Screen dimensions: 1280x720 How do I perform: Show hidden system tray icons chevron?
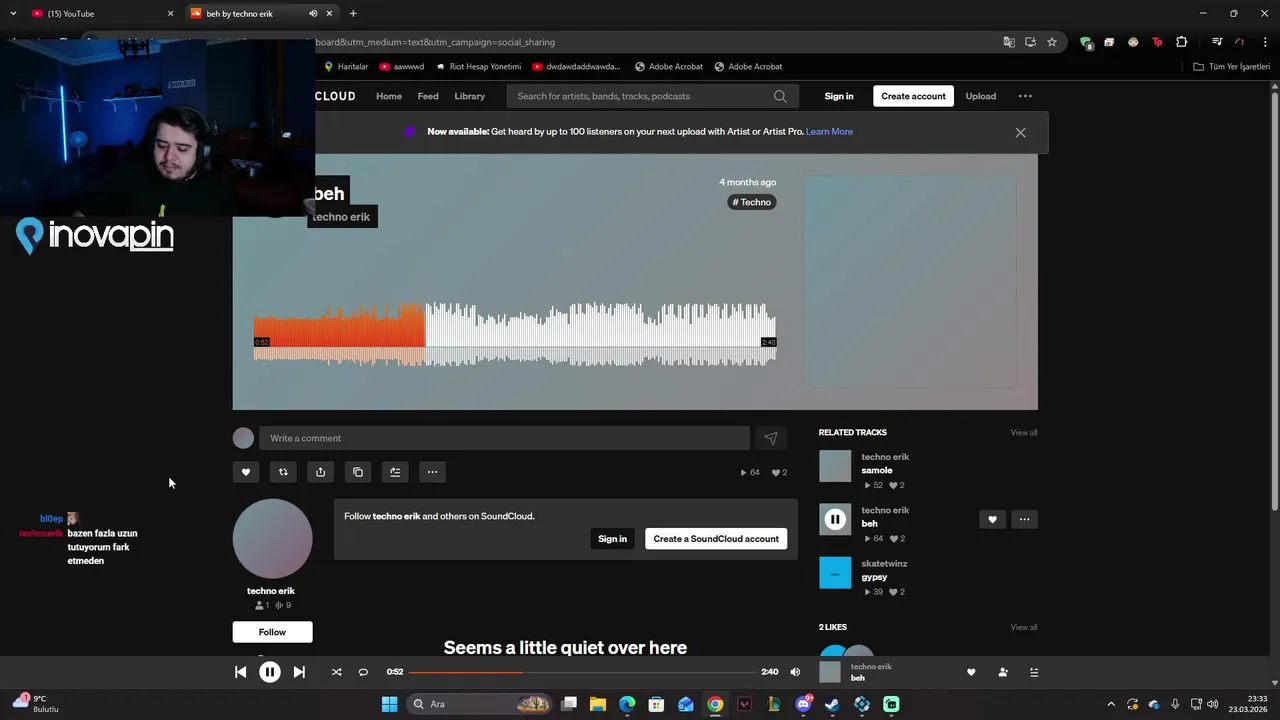tap(1110, 704)
